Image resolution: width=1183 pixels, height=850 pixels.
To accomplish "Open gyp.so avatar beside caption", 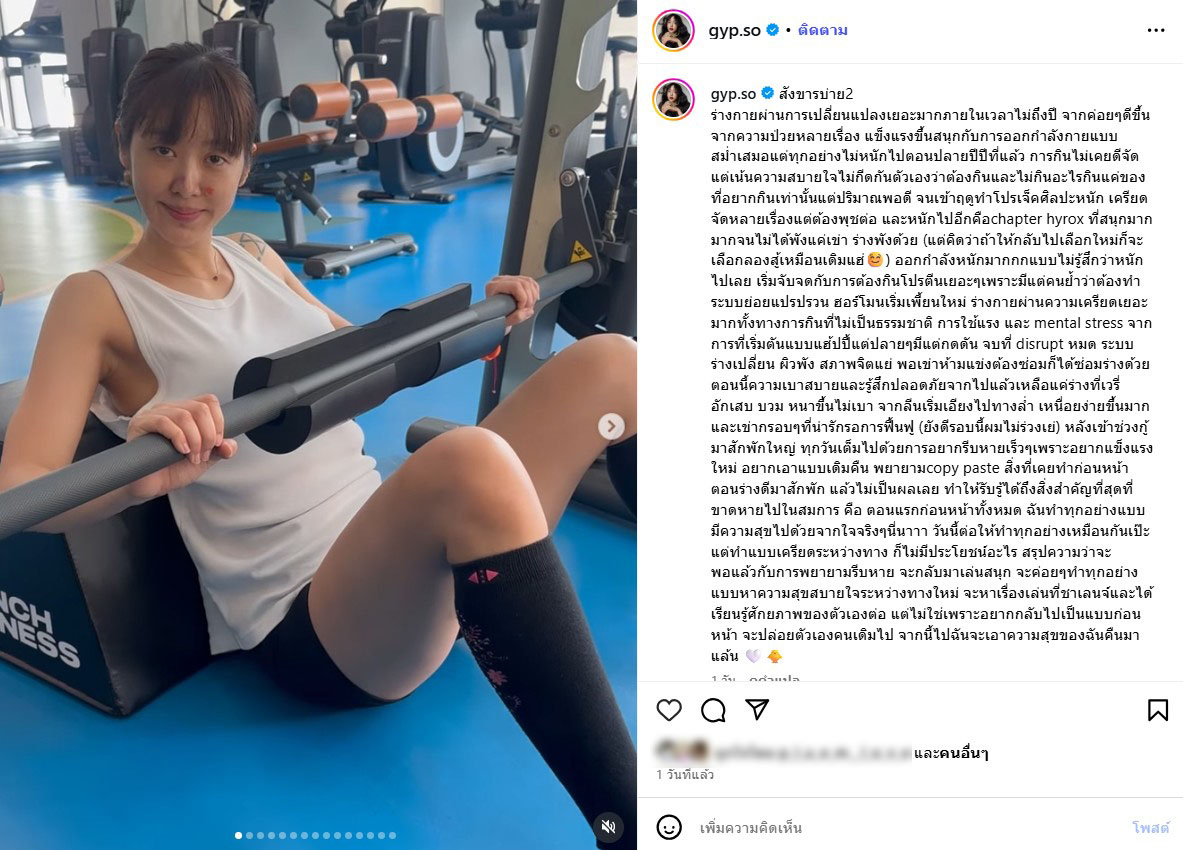I will [673, 99].
